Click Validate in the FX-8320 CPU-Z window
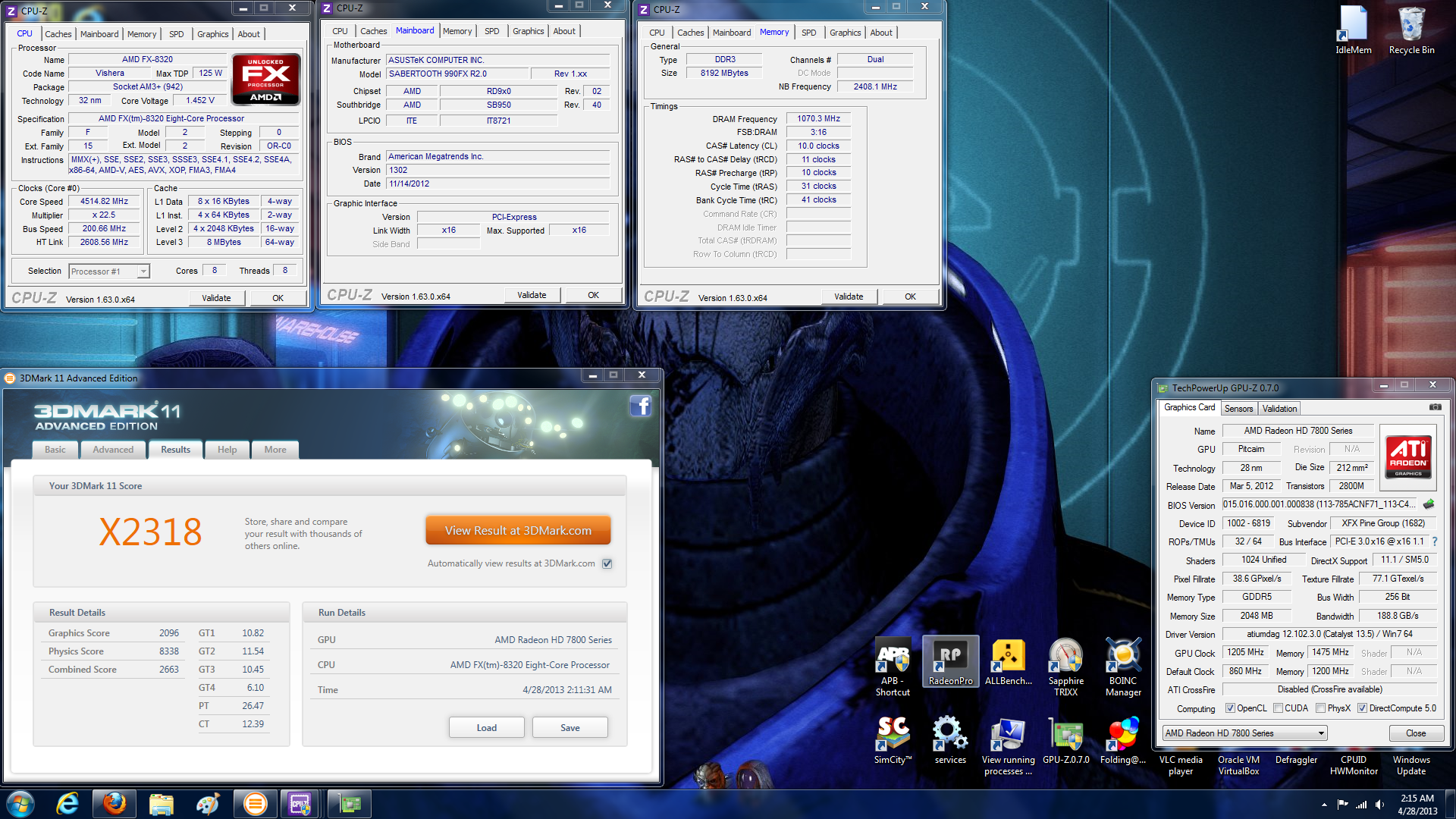Image resolution: width=1456 pixels, height=819 pixels. [x=216, y=298]
